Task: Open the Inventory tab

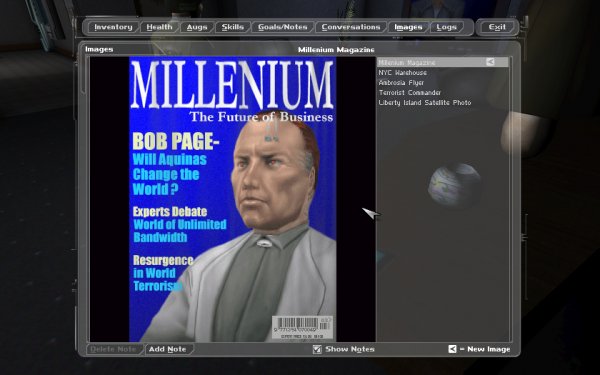Action: 112,27
